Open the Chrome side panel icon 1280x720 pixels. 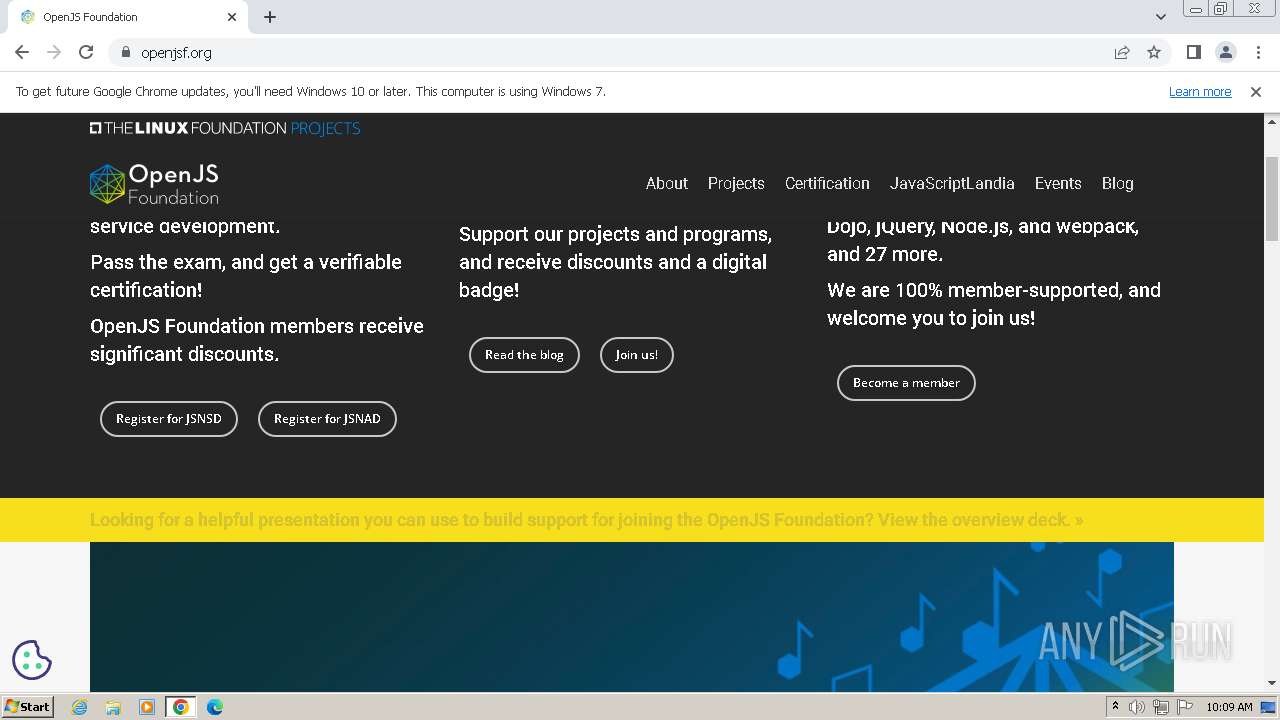pyautogui.click(x=1194, y=52)
